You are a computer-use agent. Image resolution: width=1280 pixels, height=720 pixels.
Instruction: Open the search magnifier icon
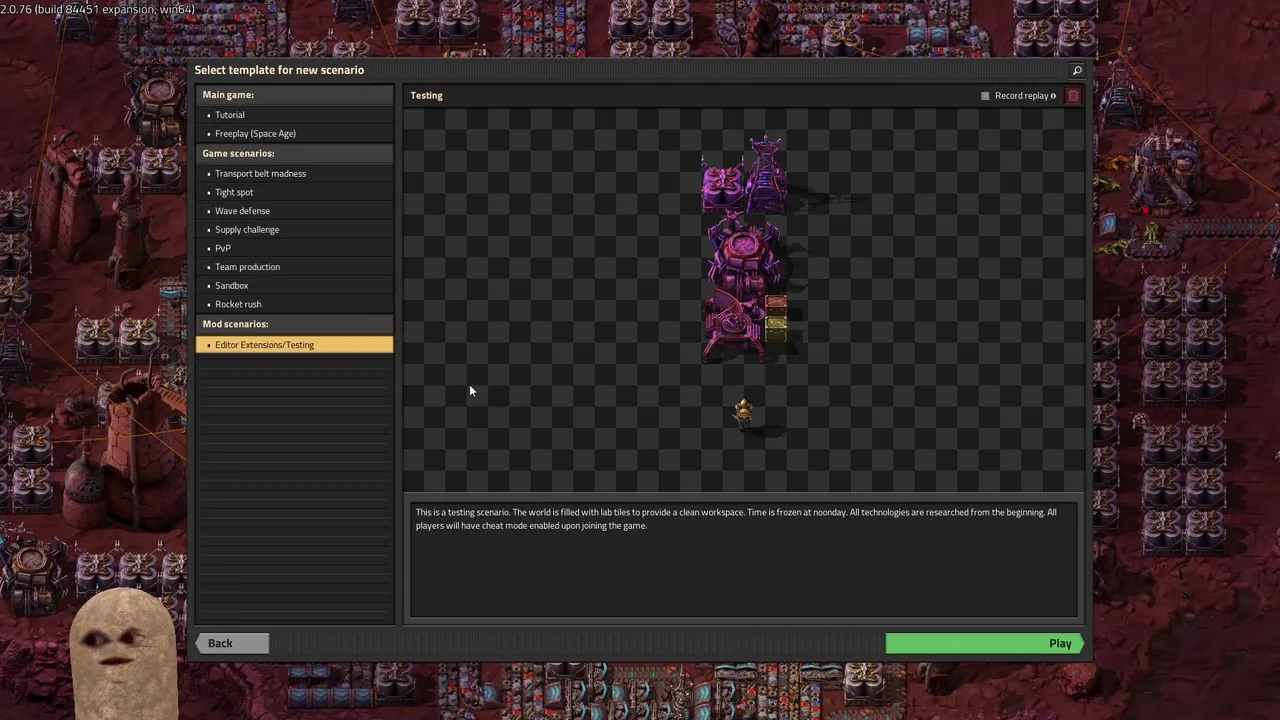pyautogui.click(x=1077, y=70)
